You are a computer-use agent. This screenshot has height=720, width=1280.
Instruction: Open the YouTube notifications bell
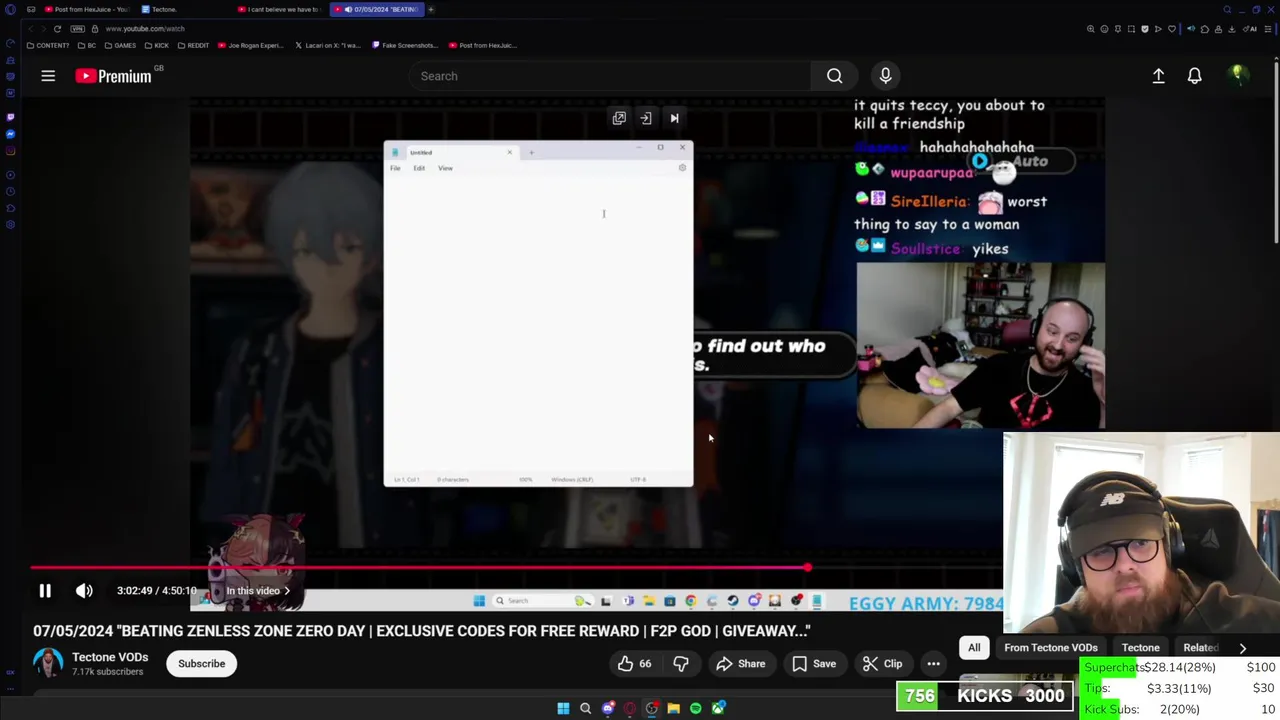(1194, 76)
